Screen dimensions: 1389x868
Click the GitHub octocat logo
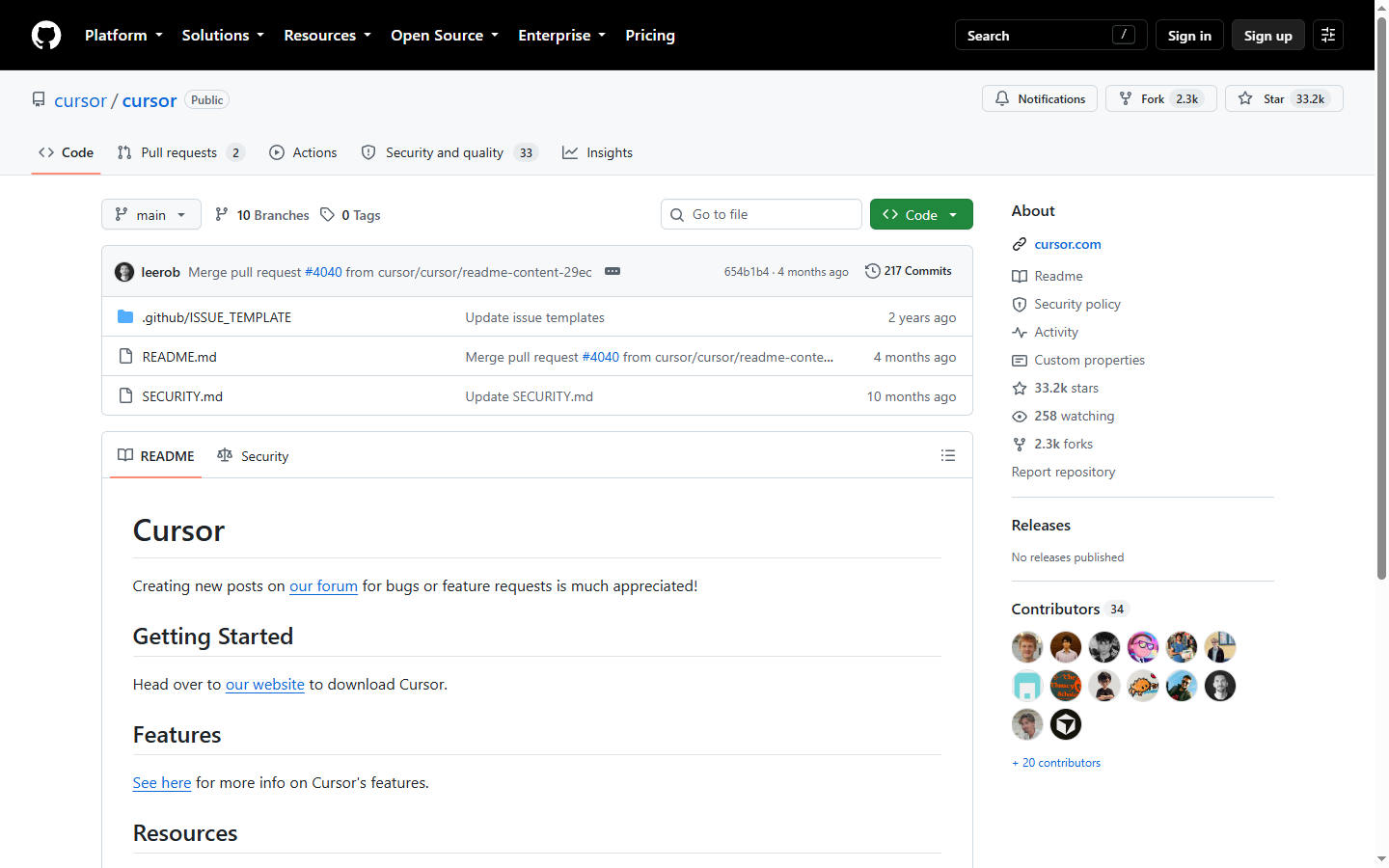pos(46,36)
